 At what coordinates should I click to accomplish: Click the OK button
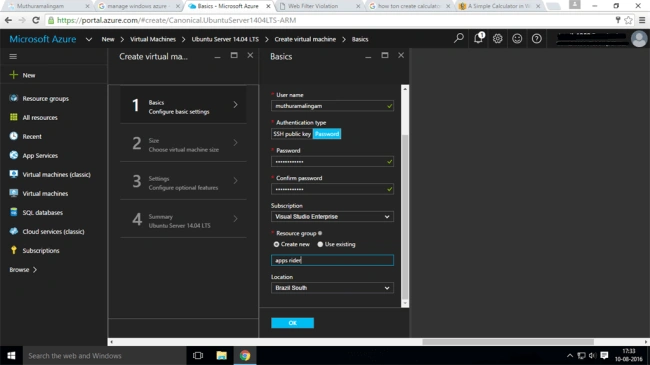(292, 323)
